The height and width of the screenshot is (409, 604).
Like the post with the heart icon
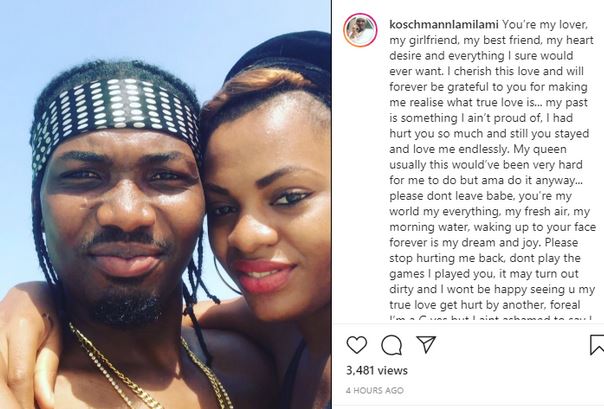357,345
